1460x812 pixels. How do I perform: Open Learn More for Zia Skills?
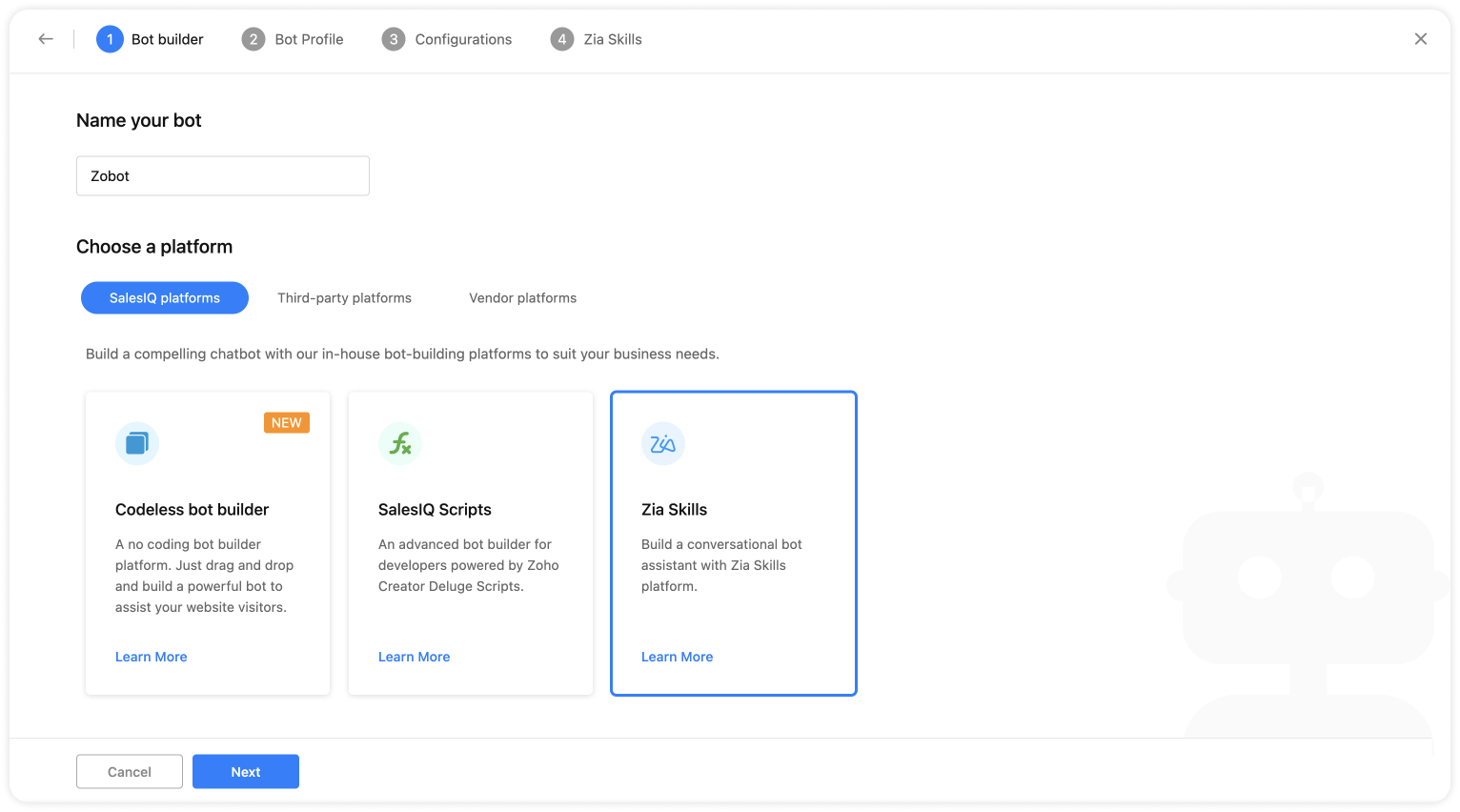click(678, 657)
